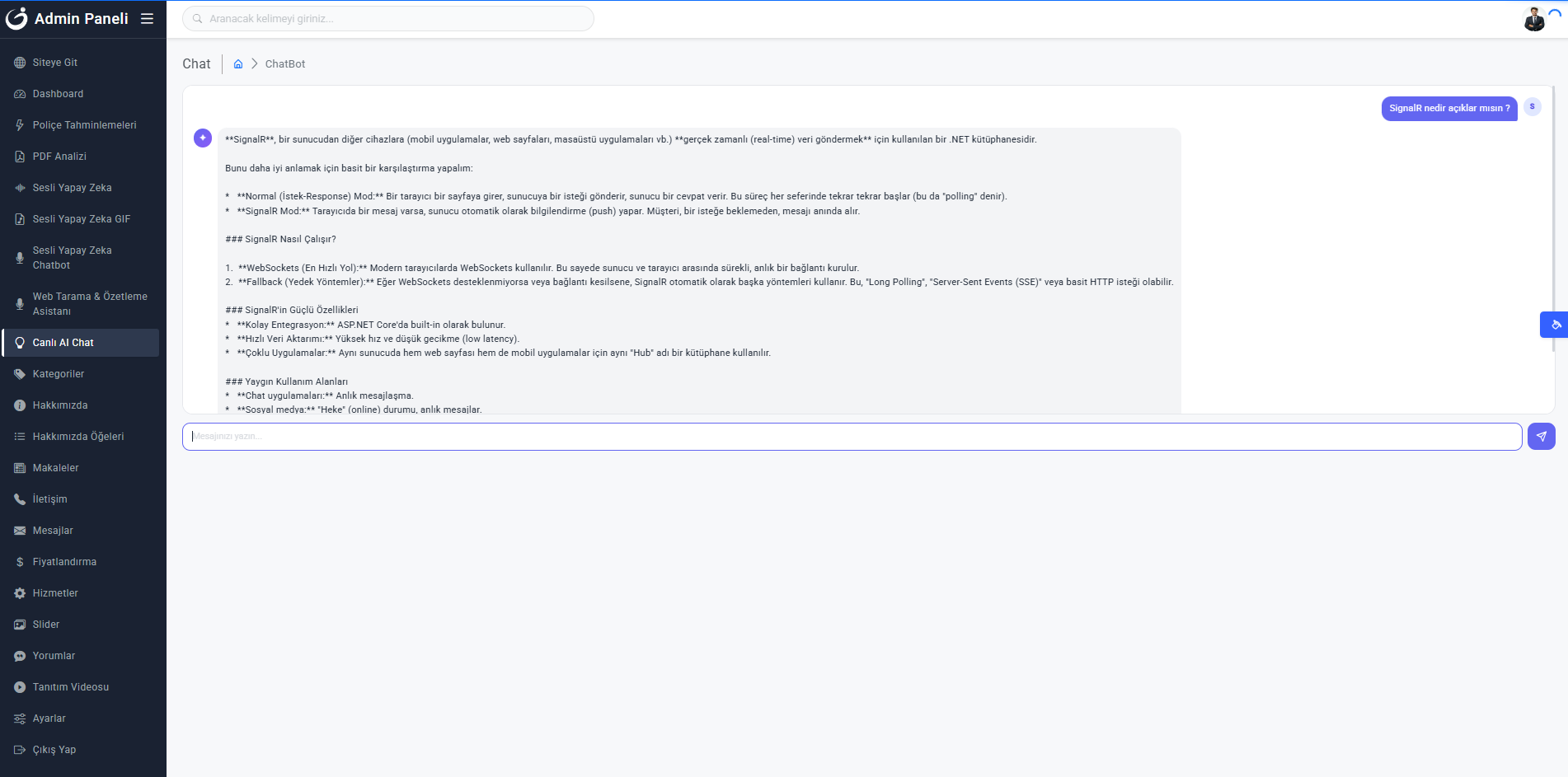Open the Mesajlar section
Screen dimensions: 1568x777
81,531
